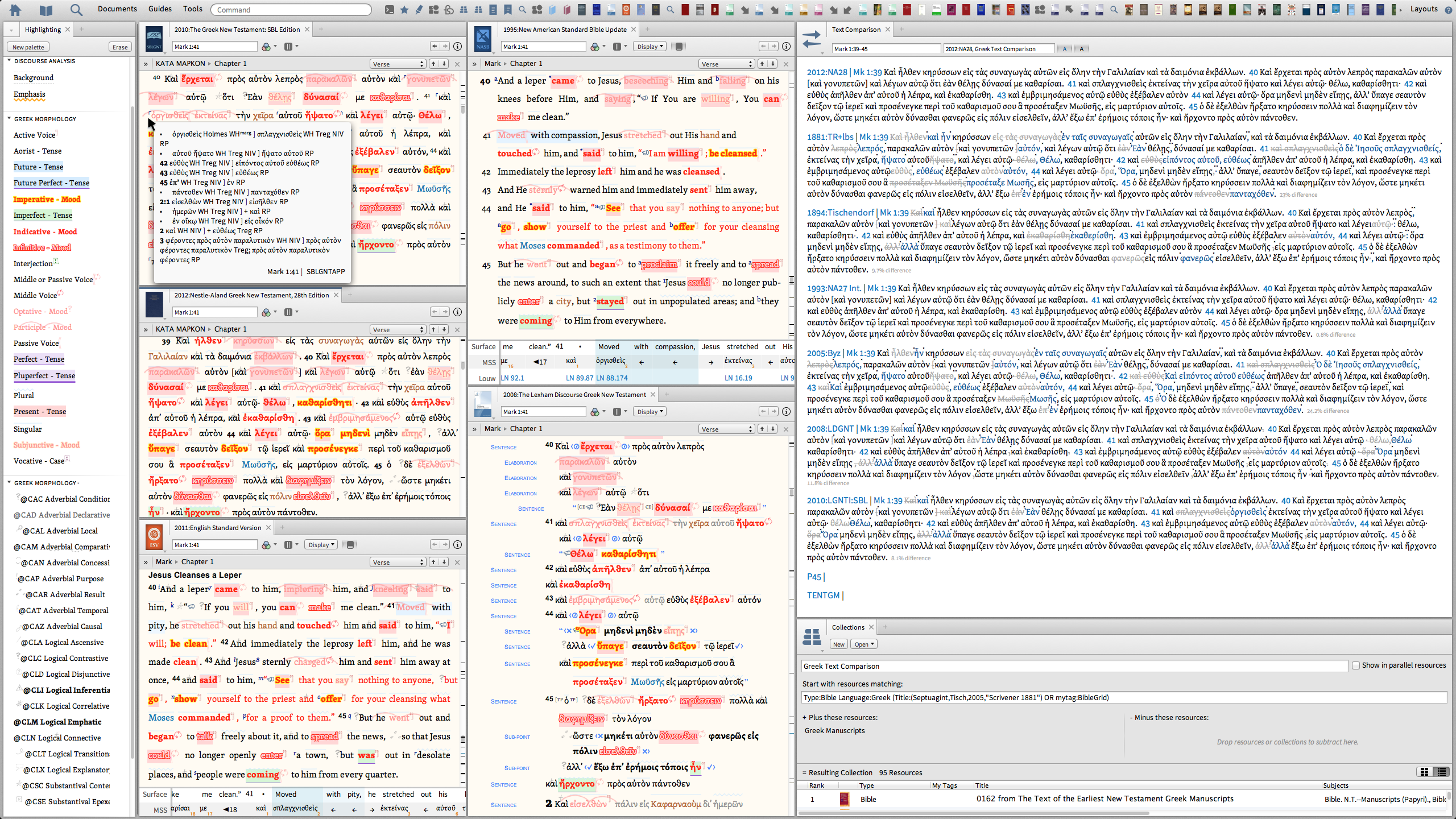Click the Text Comparison swap arrows icon
The width and height of the screenshot is (1456, 819).
812,39
